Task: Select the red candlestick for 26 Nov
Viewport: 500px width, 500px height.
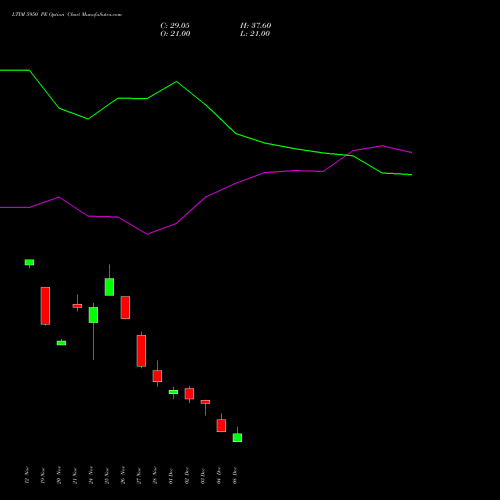Action: 125,307
